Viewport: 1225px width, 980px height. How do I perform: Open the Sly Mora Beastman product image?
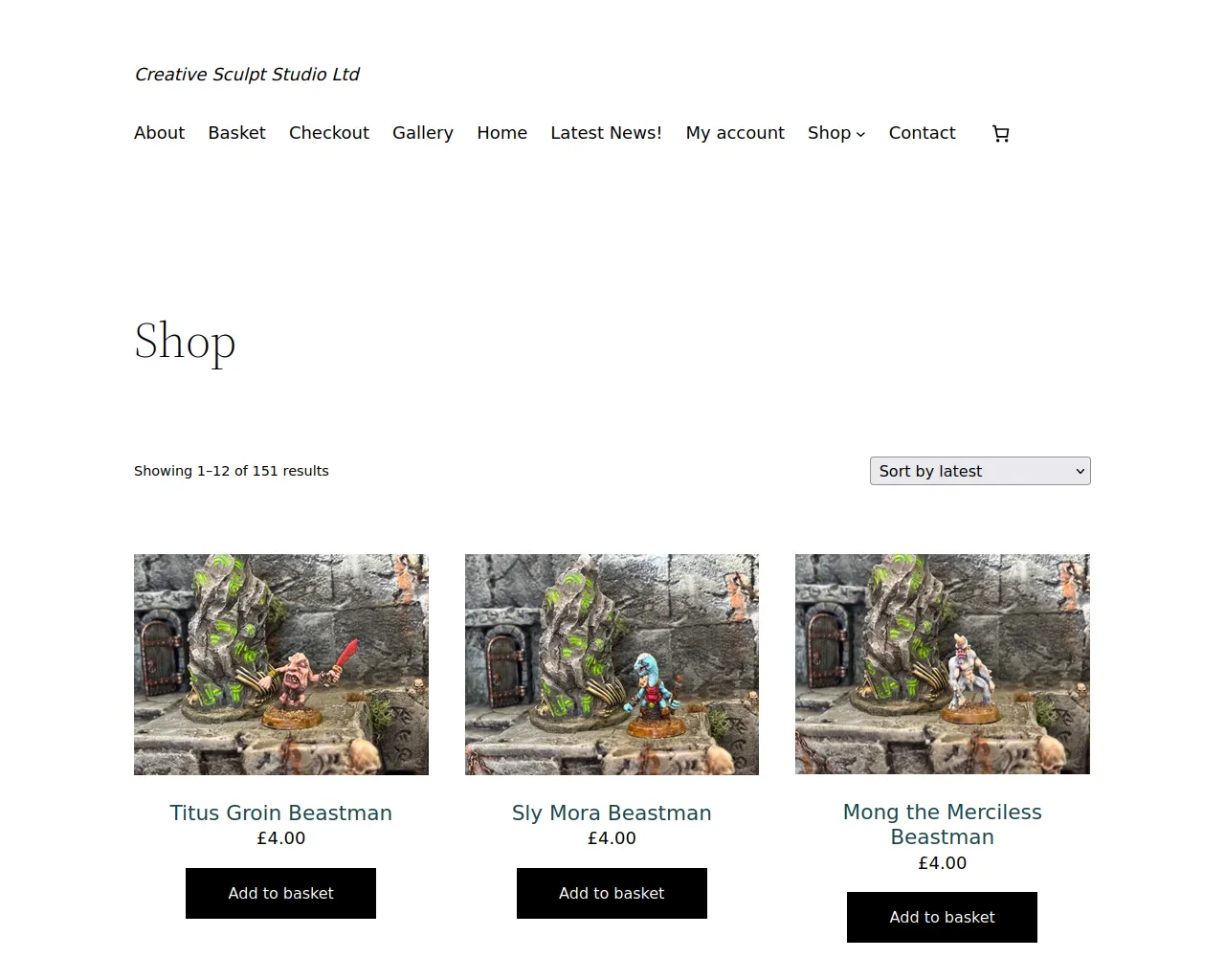click(612, 664)
